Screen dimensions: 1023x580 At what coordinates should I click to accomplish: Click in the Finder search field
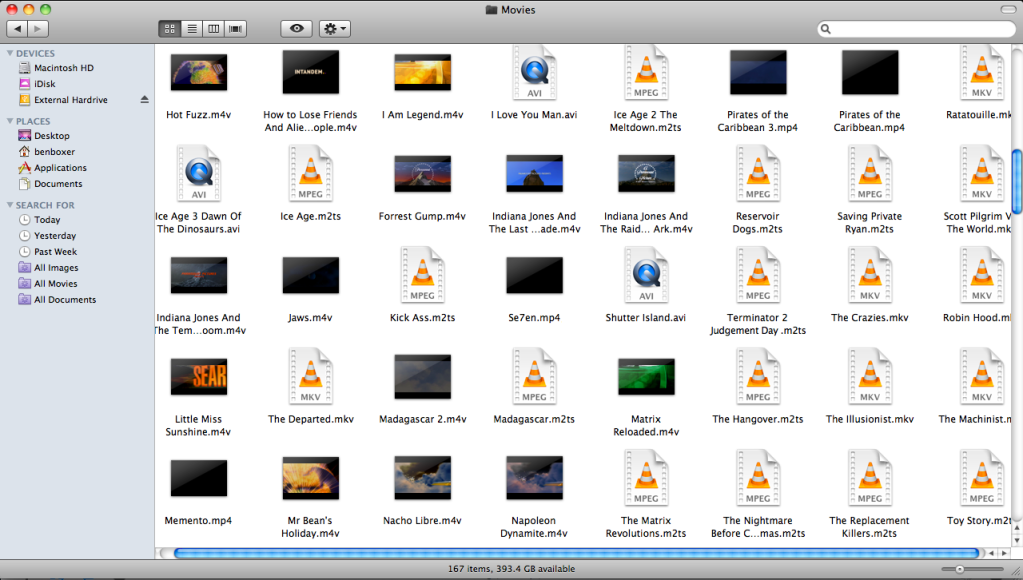[x=917, y=29]
